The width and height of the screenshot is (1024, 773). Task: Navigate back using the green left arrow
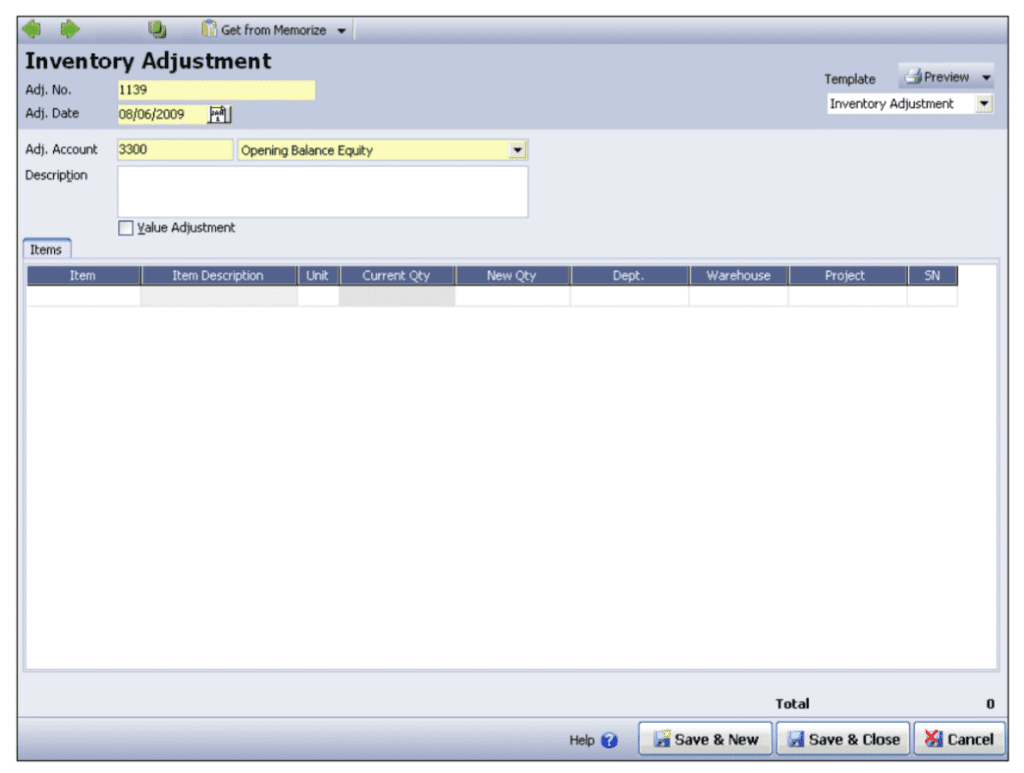31,29
